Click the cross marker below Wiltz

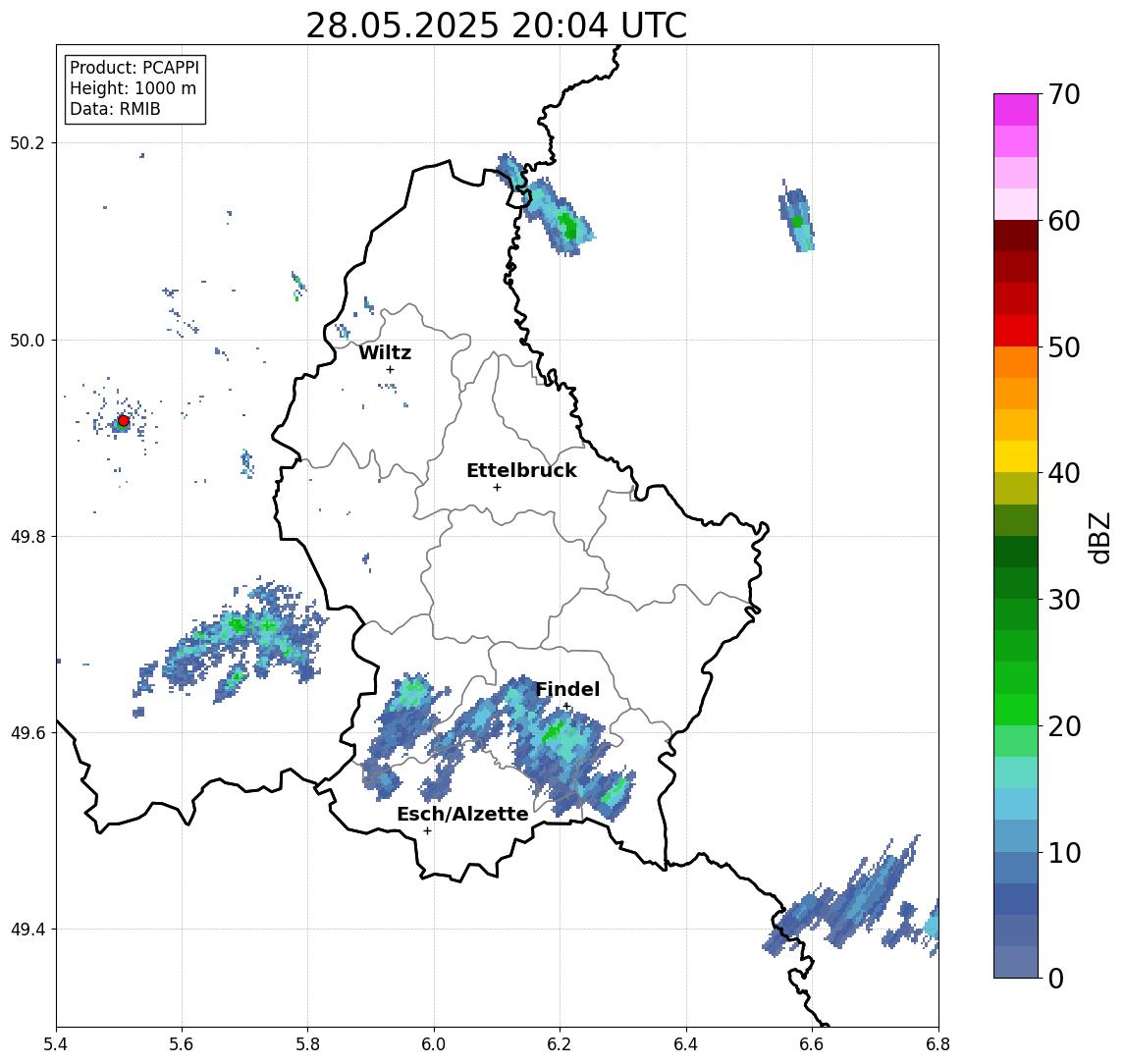click(x=390, y=369)
